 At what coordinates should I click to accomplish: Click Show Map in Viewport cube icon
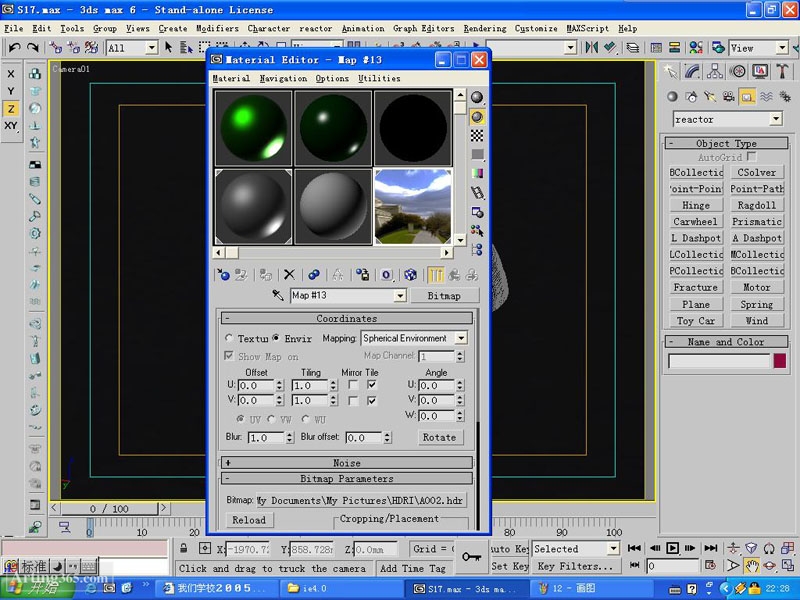pos(410,275)
